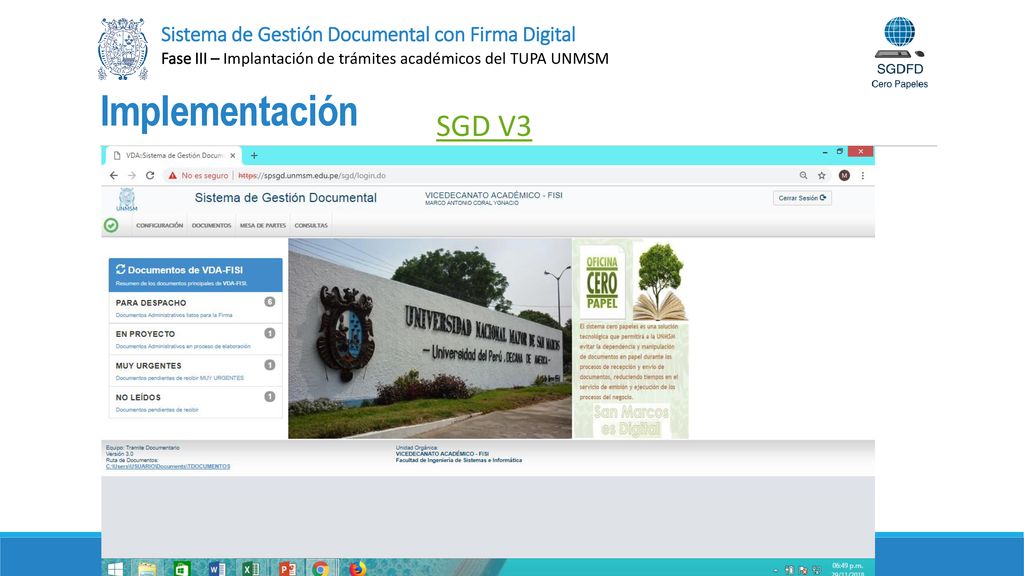This screenshot has height=576, width=1024.
Task: Refresh Documentos de VDA-FISI panel icon
Action: pos(120,269)
